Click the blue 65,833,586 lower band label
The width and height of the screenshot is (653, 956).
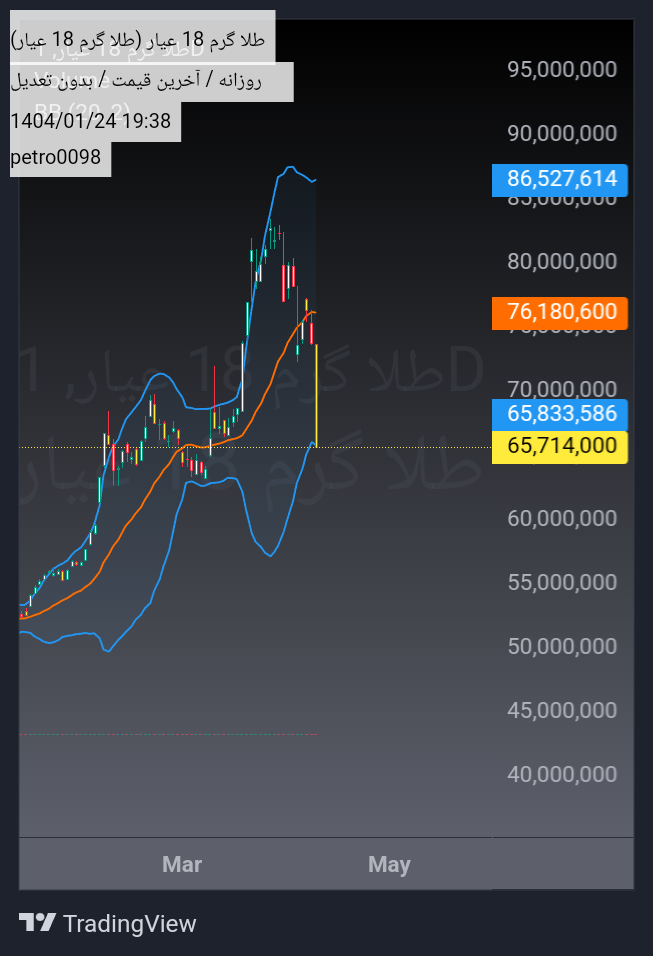tap(560, 414)
